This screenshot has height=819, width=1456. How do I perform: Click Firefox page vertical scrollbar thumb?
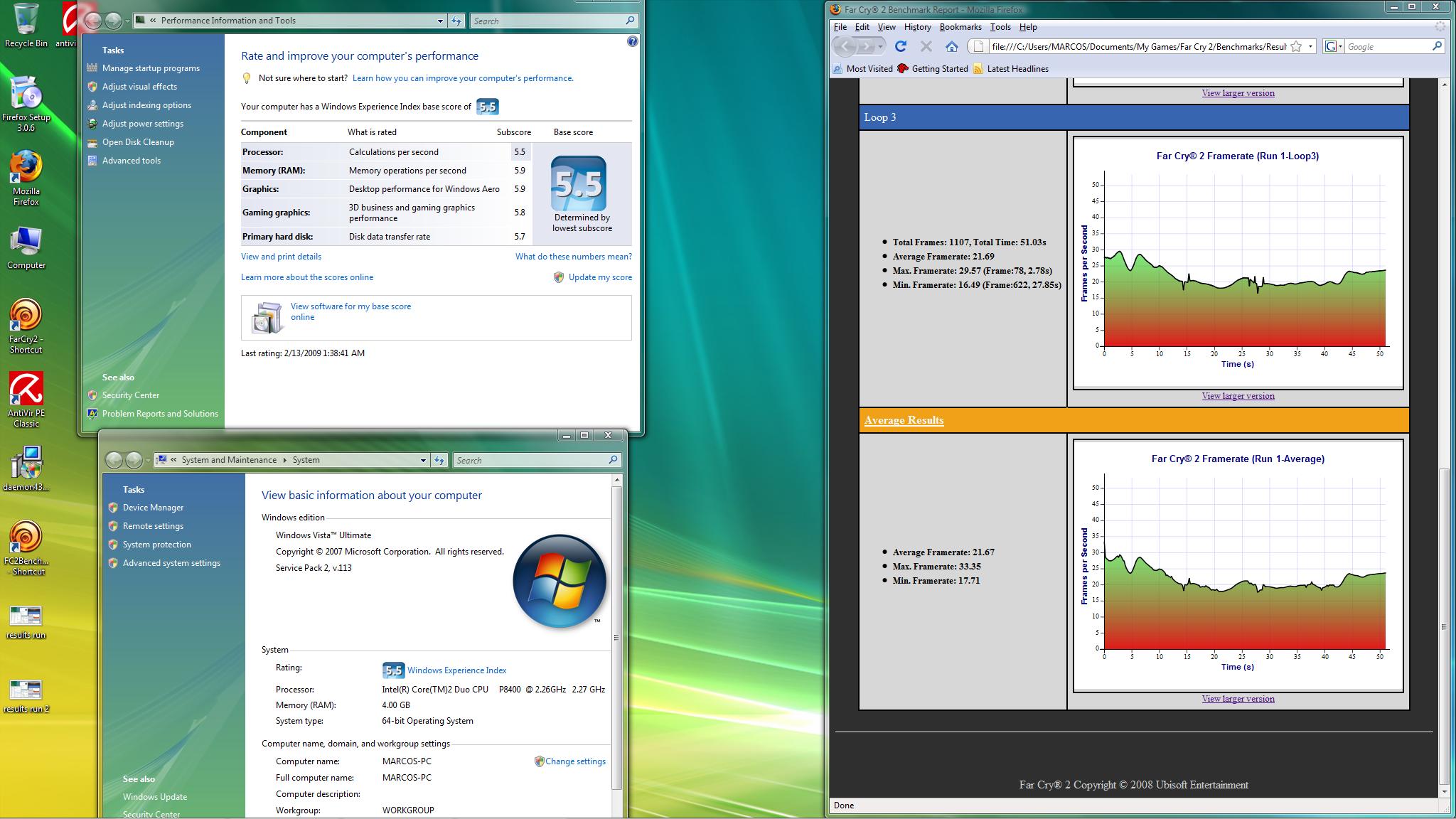point(1444,626)
